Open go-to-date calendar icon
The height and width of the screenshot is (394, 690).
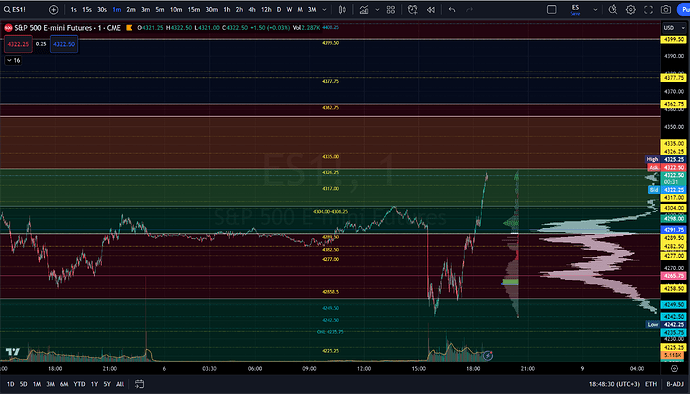139,384
